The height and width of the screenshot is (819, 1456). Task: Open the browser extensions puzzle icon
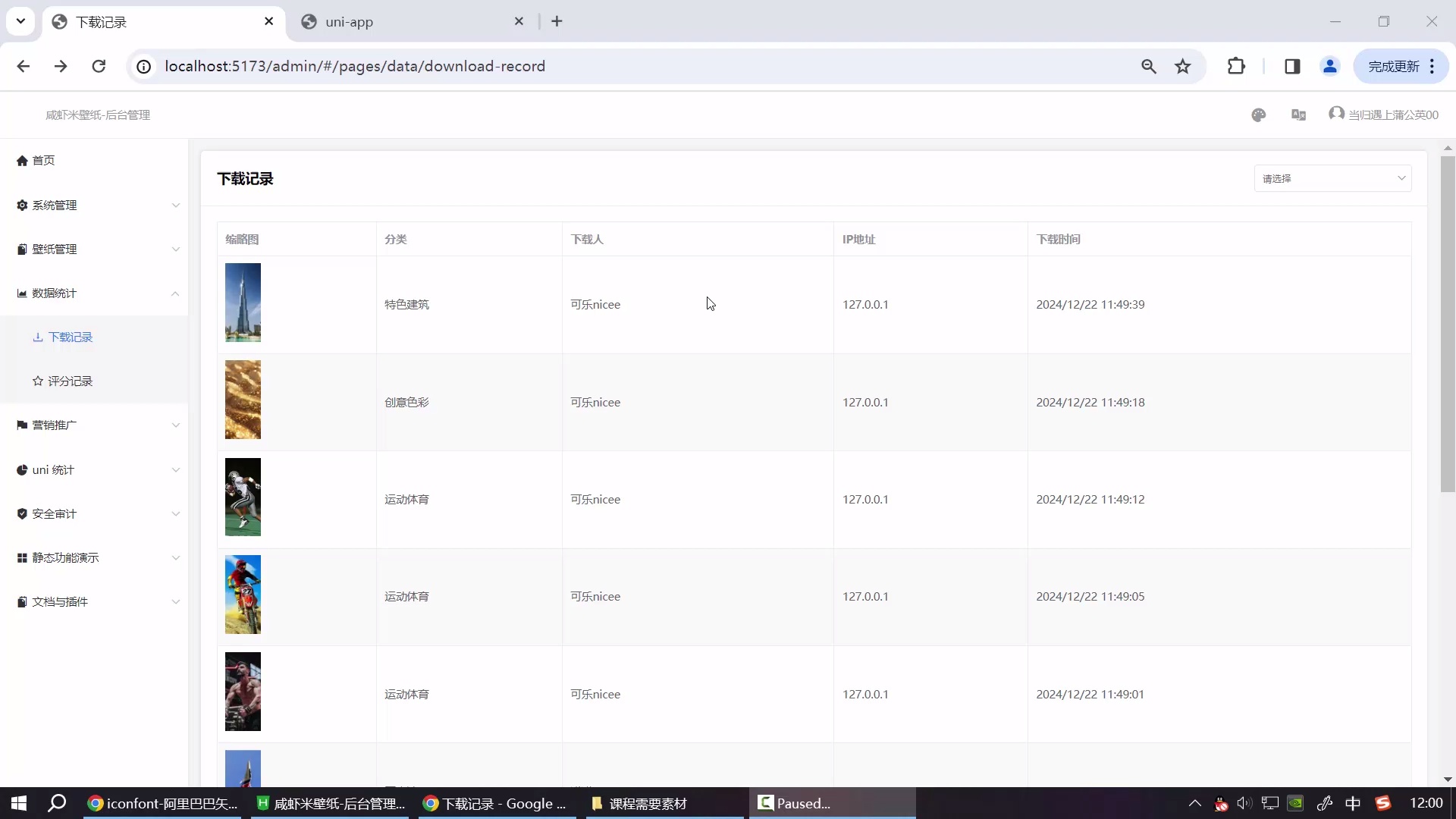pos(1236,67)
